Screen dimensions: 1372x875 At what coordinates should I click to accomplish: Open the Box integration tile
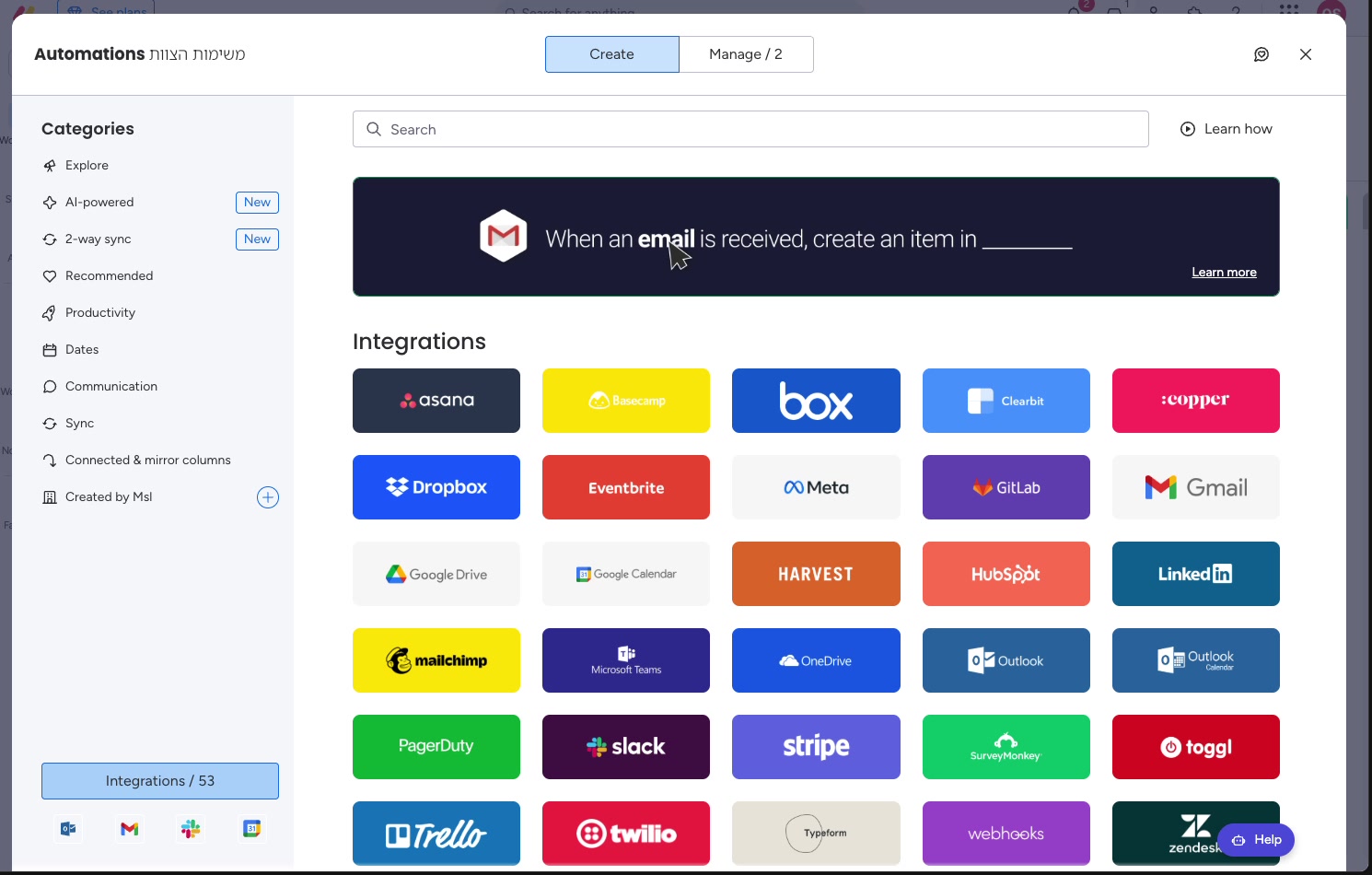pos(816,401)
